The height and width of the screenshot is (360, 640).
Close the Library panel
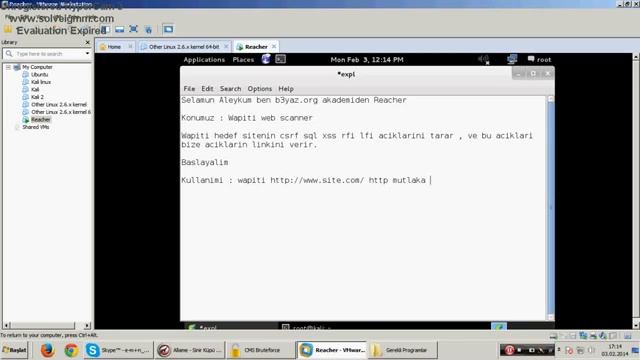pyautogui.click(x=87, y=42)
